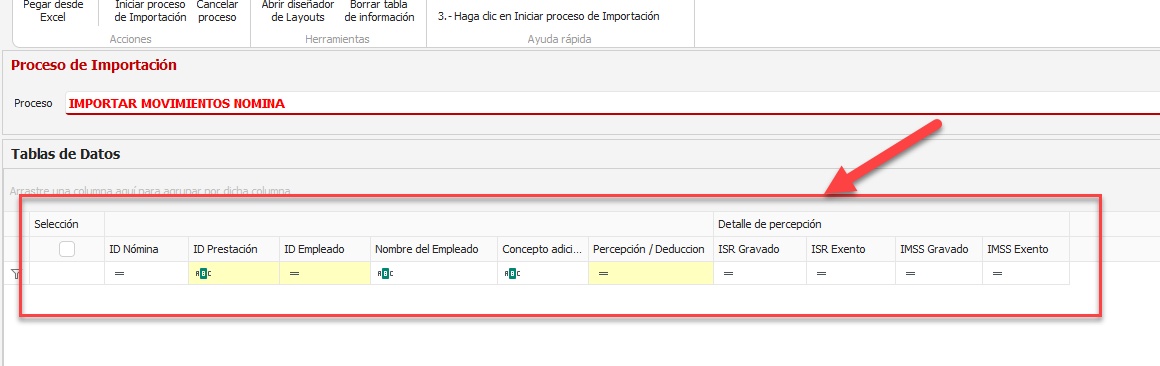This screenshot has width=1160, height=366.
Task: Click Haga clic en Iniciar proceso help text
Action: point(548,16)
